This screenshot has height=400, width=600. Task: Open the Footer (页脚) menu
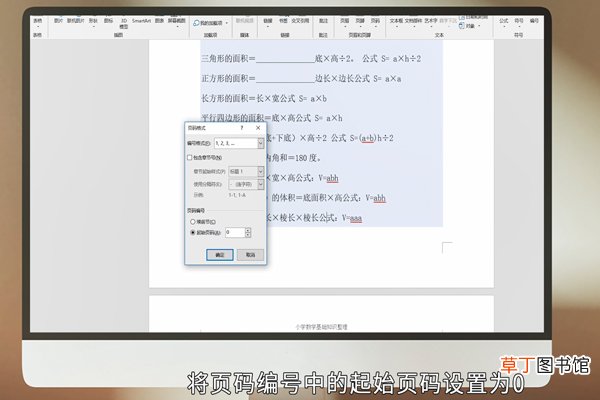click(x=360, y=23)
